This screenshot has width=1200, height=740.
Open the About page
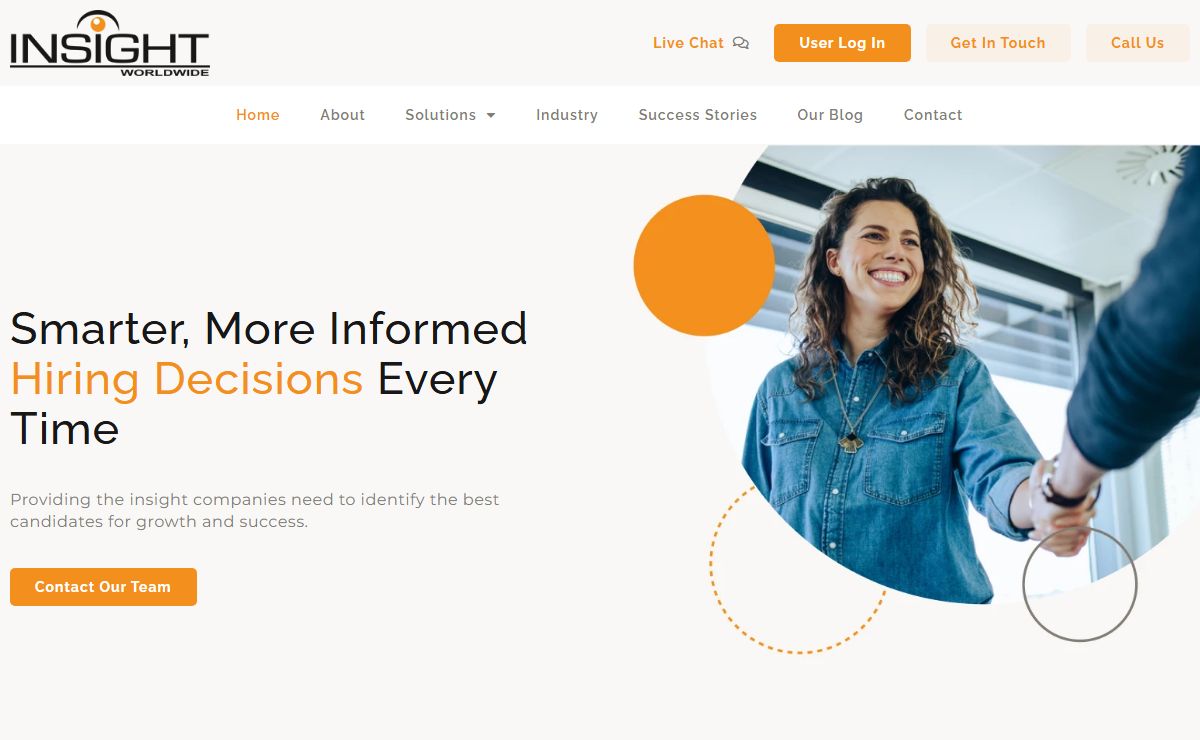click(x=342, y=115)
